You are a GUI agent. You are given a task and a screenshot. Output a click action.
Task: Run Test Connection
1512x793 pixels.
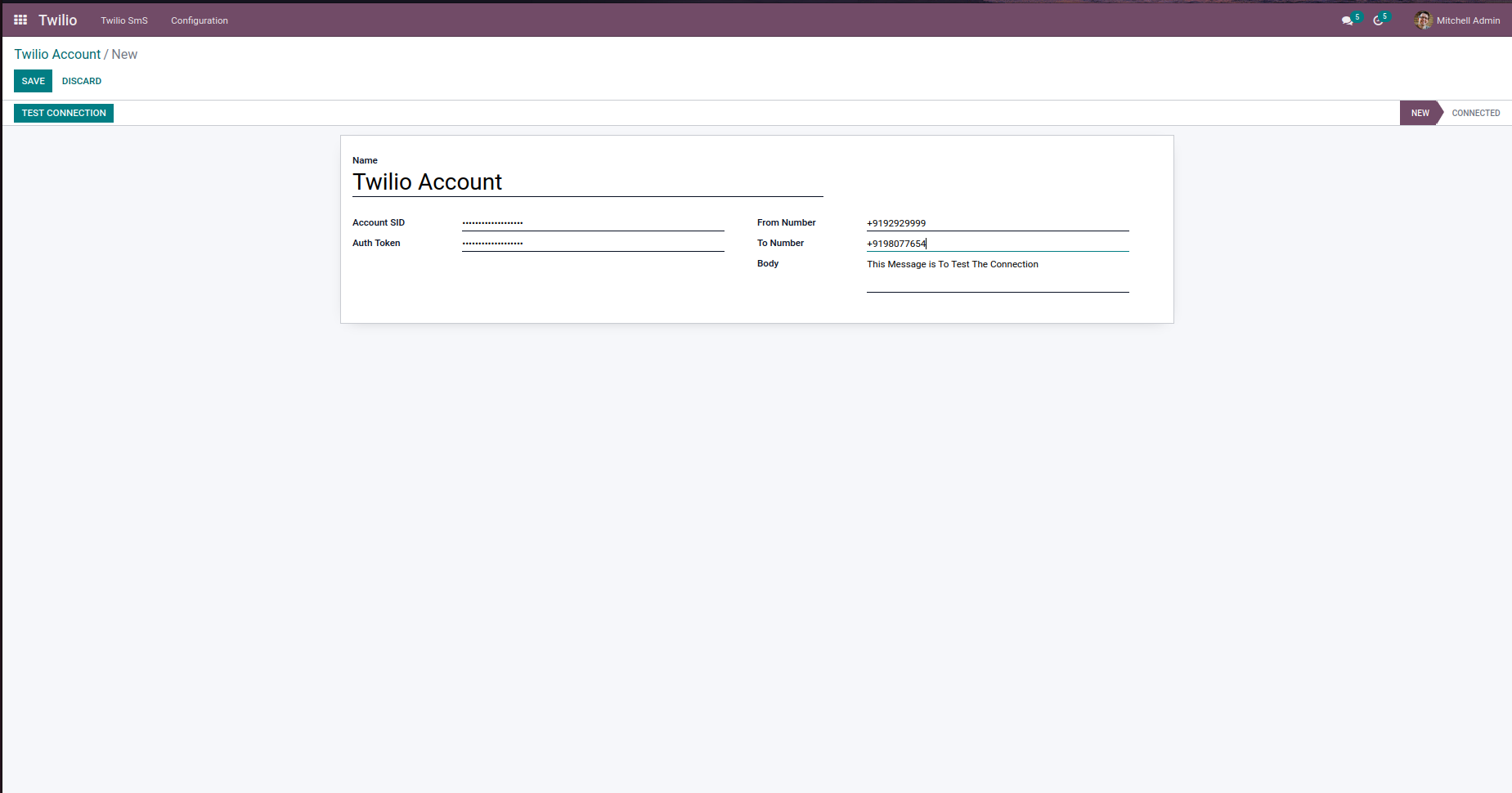click(x=64, y=113)
